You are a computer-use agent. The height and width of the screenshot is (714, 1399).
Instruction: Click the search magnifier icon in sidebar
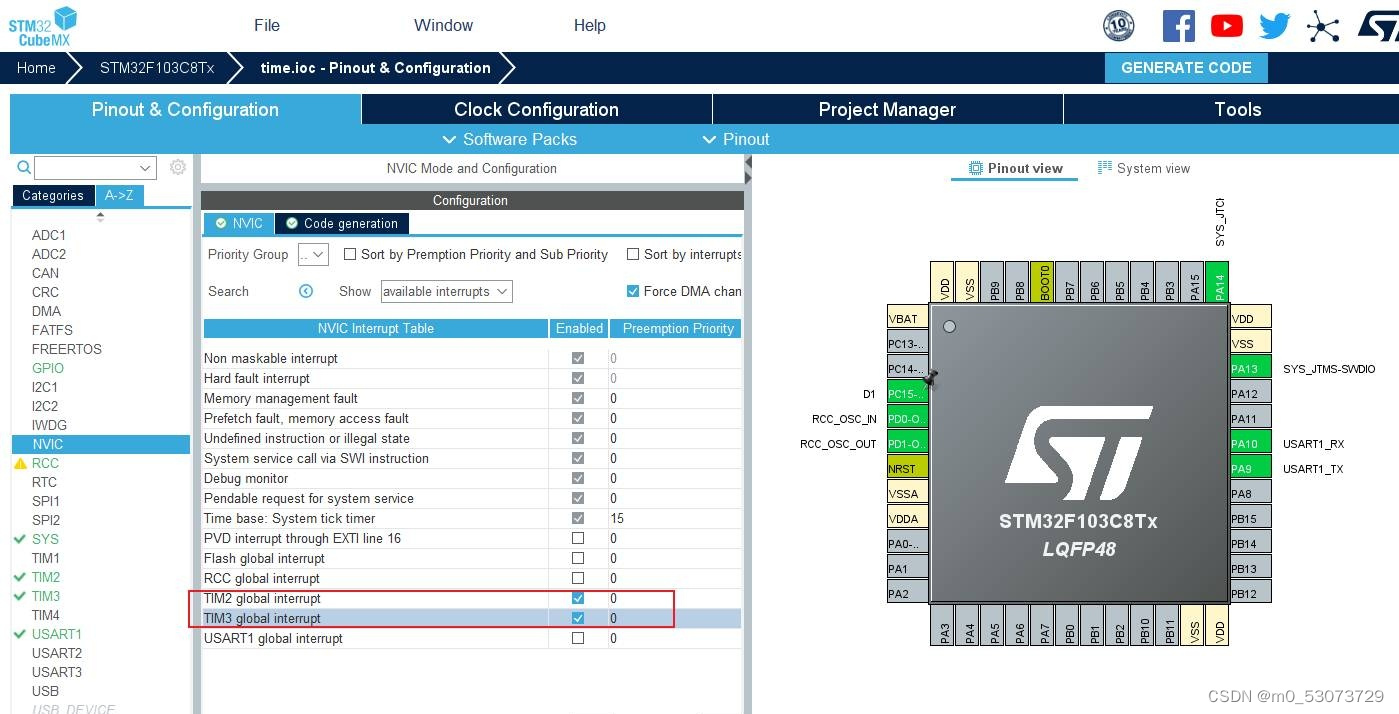(x=24, y=168)
